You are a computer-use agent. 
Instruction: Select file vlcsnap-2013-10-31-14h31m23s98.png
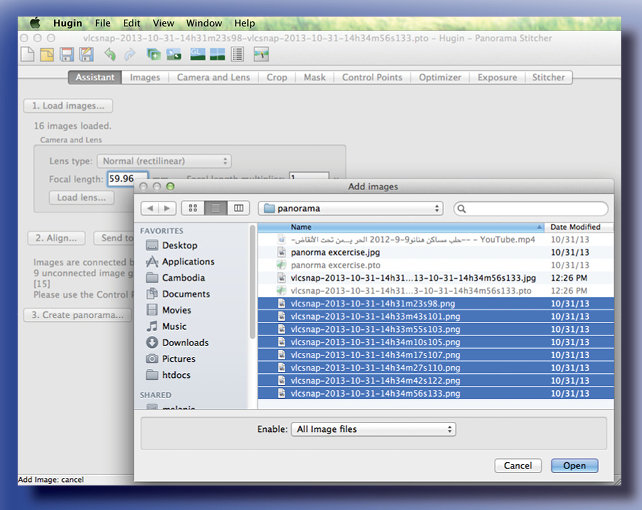click(436, 304)
